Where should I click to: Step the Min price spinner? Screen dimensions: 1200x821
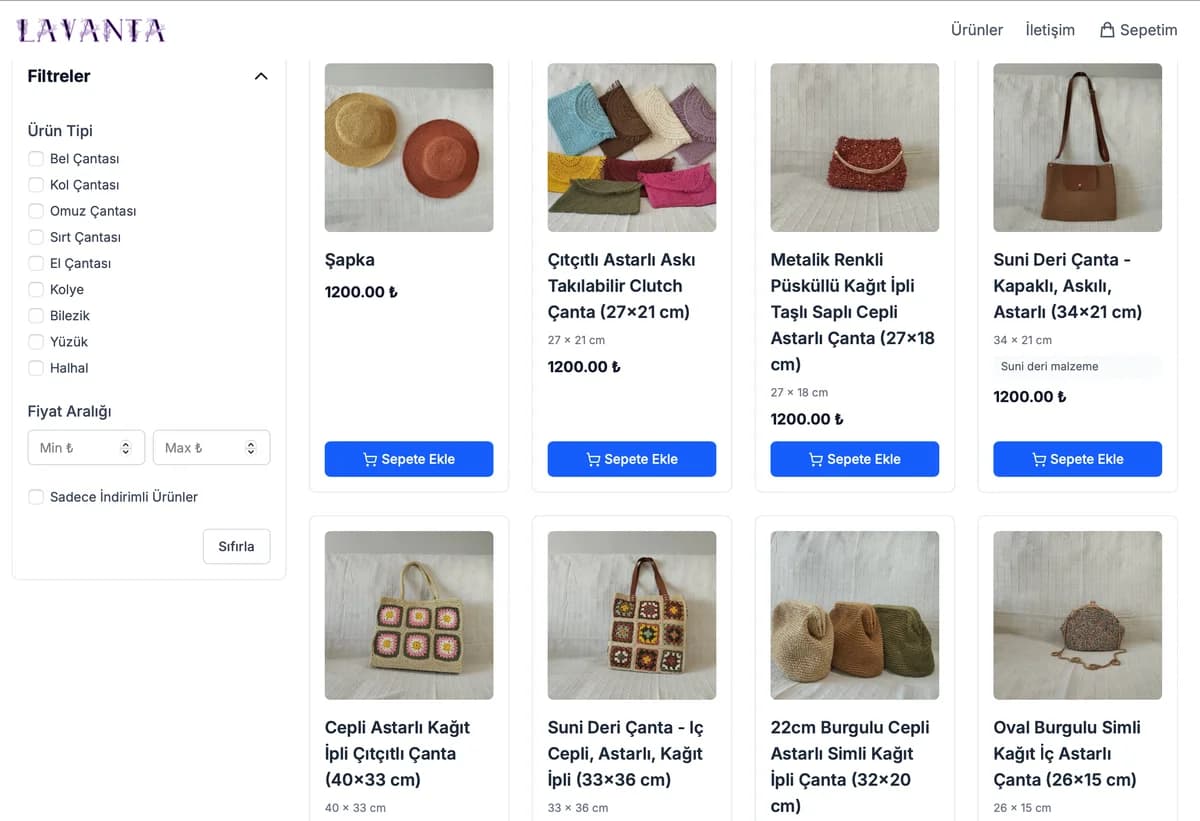coord(126,448)
